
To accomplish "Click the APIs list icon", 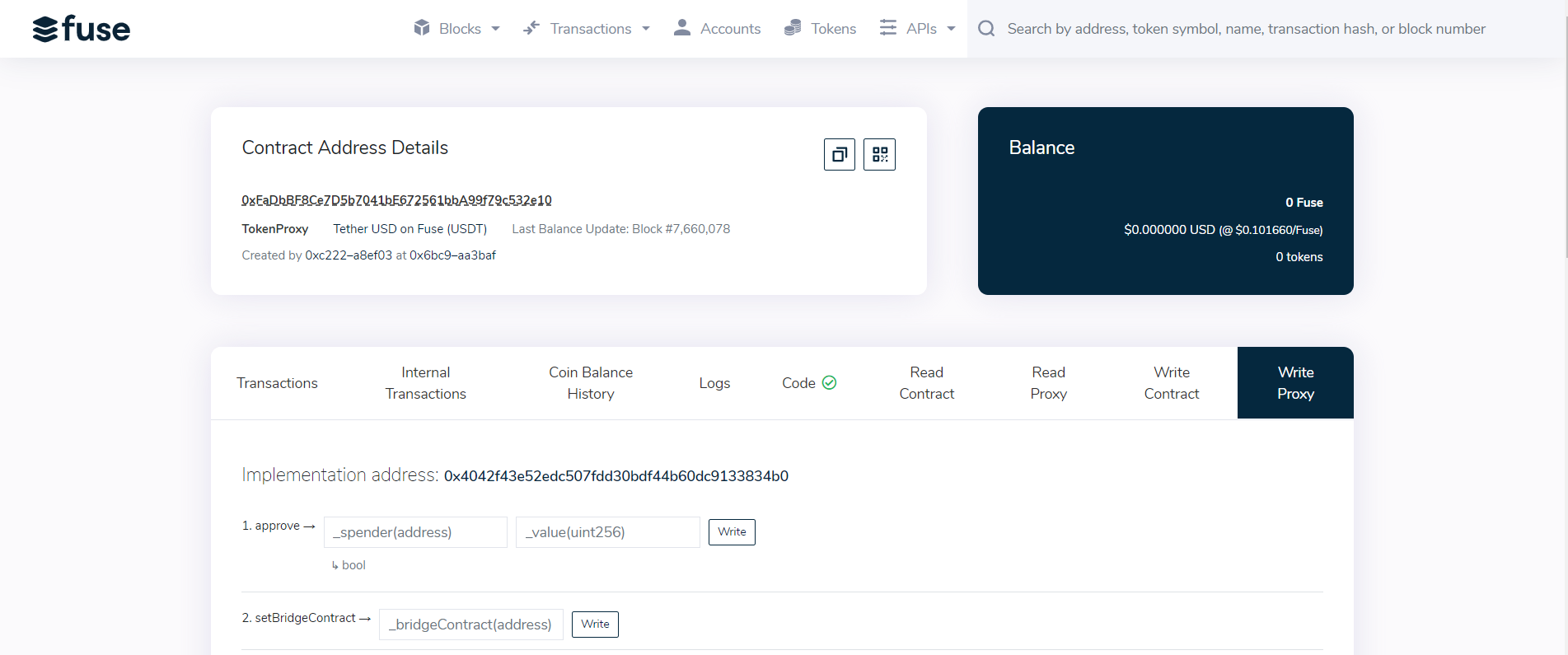I will [887, 28].
